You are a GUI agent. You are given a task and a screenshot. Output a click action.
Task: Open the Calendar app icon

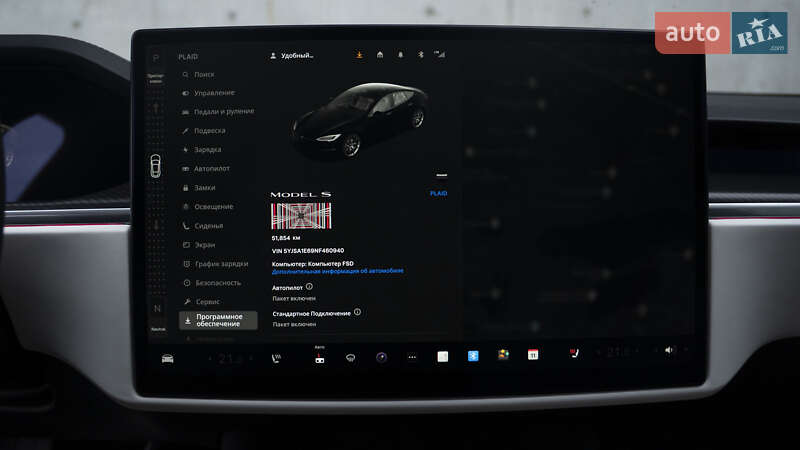point(533,354)
